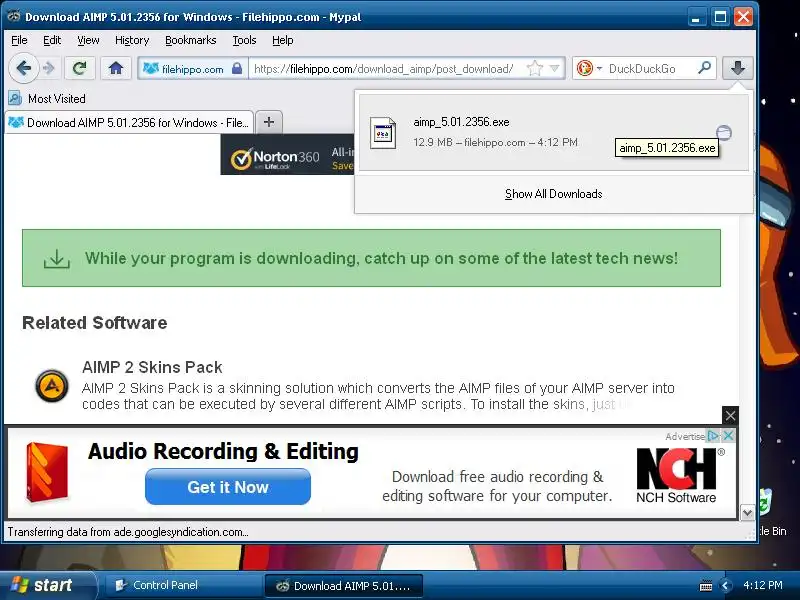Select the Download AIMP 5.01.2356 tab
The width and height of the screenshot is (800, 600).
129,122
